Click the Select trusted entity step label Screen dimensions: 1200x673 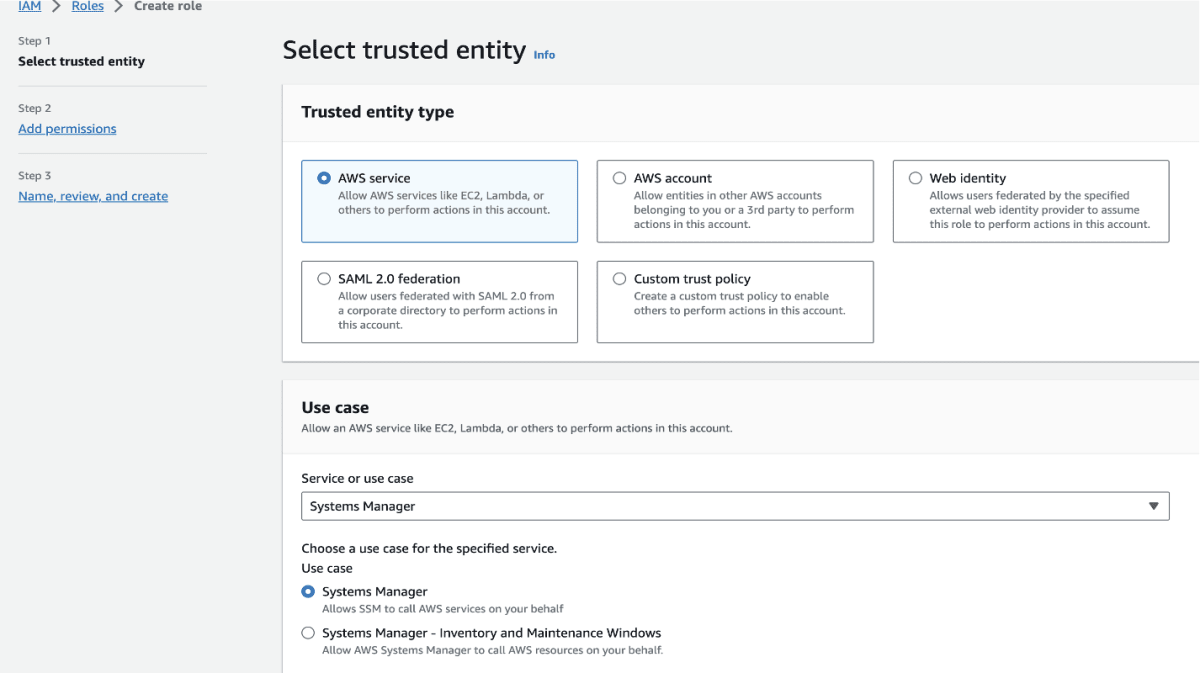81,61
